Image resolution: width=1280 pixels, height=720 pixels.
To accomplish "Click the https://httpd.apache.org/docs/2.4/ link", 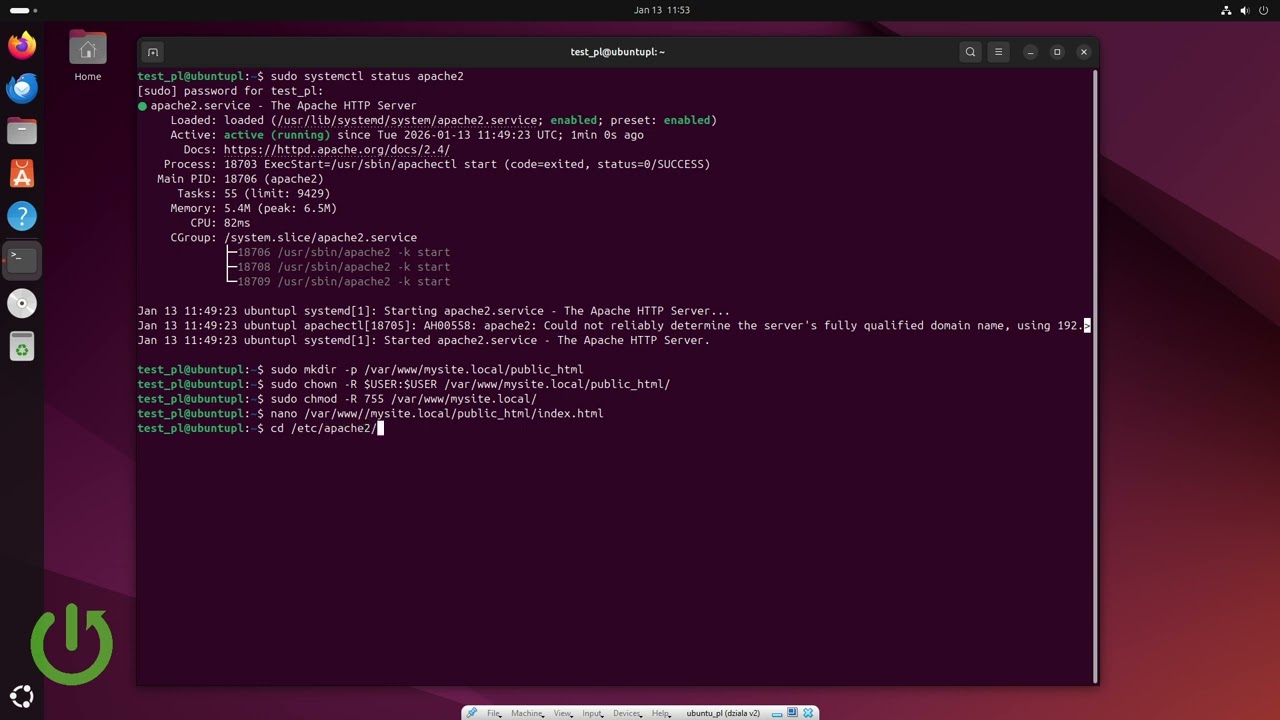I will [337, 150].
